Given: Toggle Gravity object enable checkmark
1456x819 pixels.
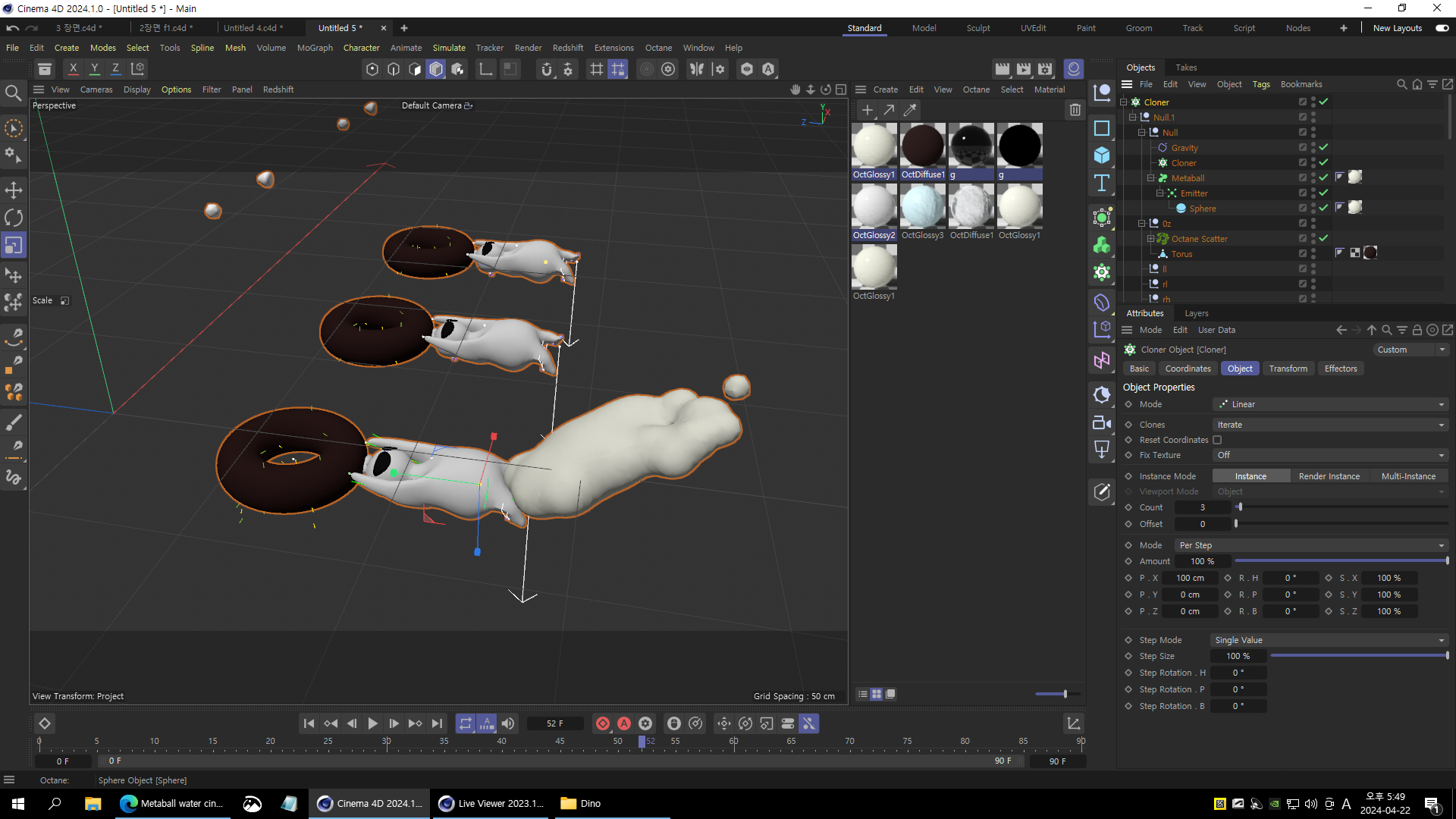Looking at the screenshot, I should [x=1323, y=147].
